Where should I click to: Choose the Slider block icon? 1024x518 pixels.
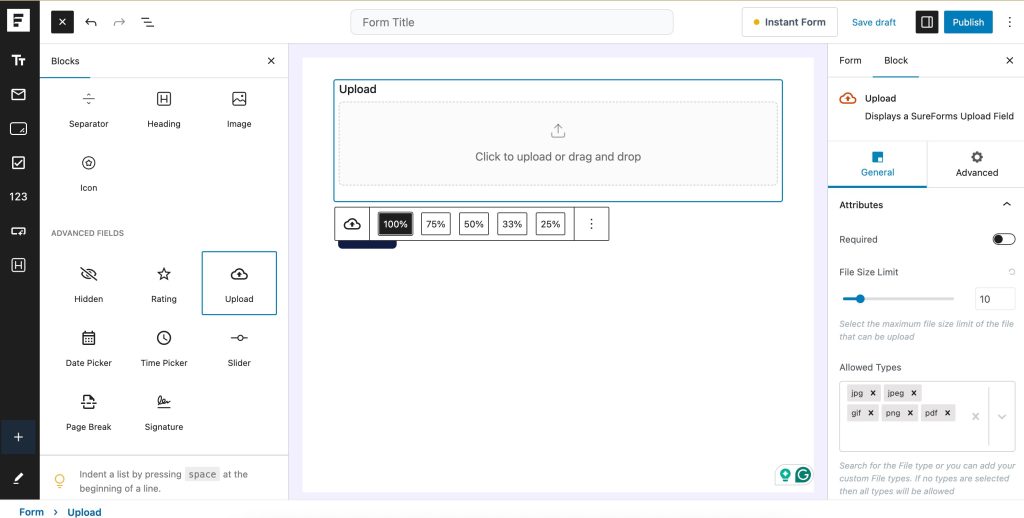coord(239,338)
